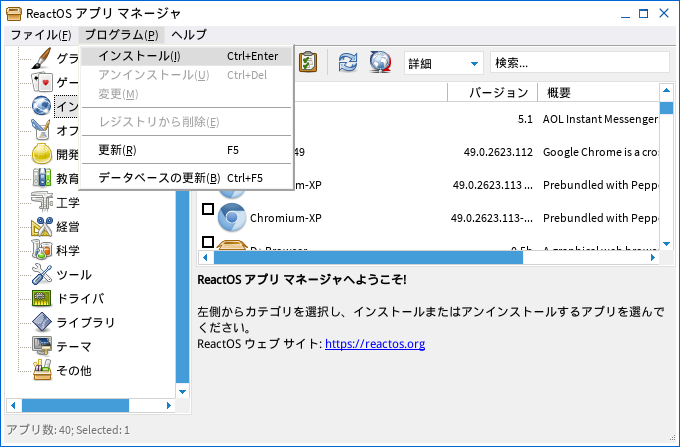The width and height of the screenshot is (680, 447).
Task: Click app list scroll-up arrow
Action: pyautogui.click(x=666, y=90)
